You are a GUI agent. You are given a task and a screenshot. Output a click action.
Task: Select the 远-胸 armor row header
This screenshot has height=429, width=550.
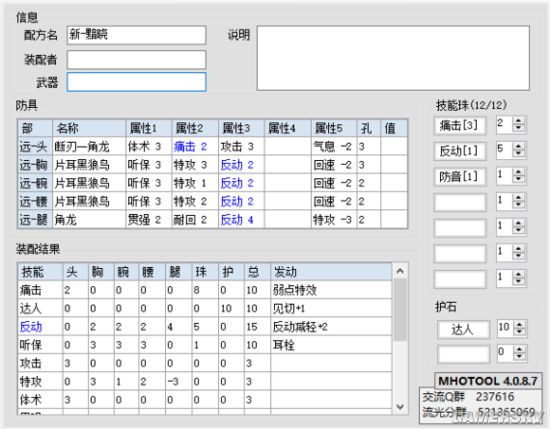tap(35, 165)
